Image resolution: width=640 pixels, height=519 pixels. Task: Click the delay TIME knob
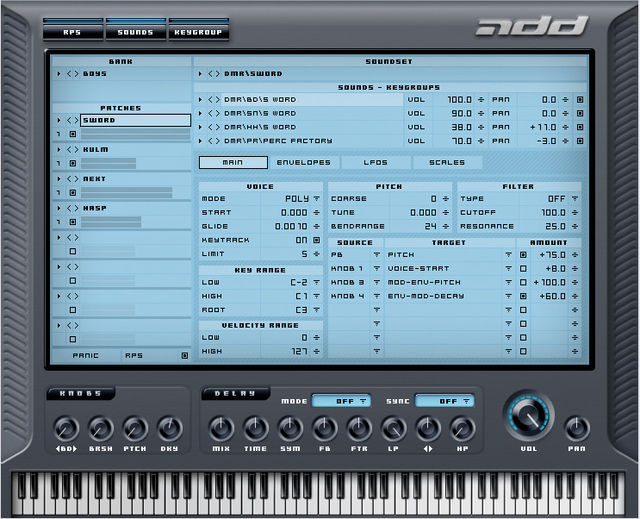tap(256, 429)
